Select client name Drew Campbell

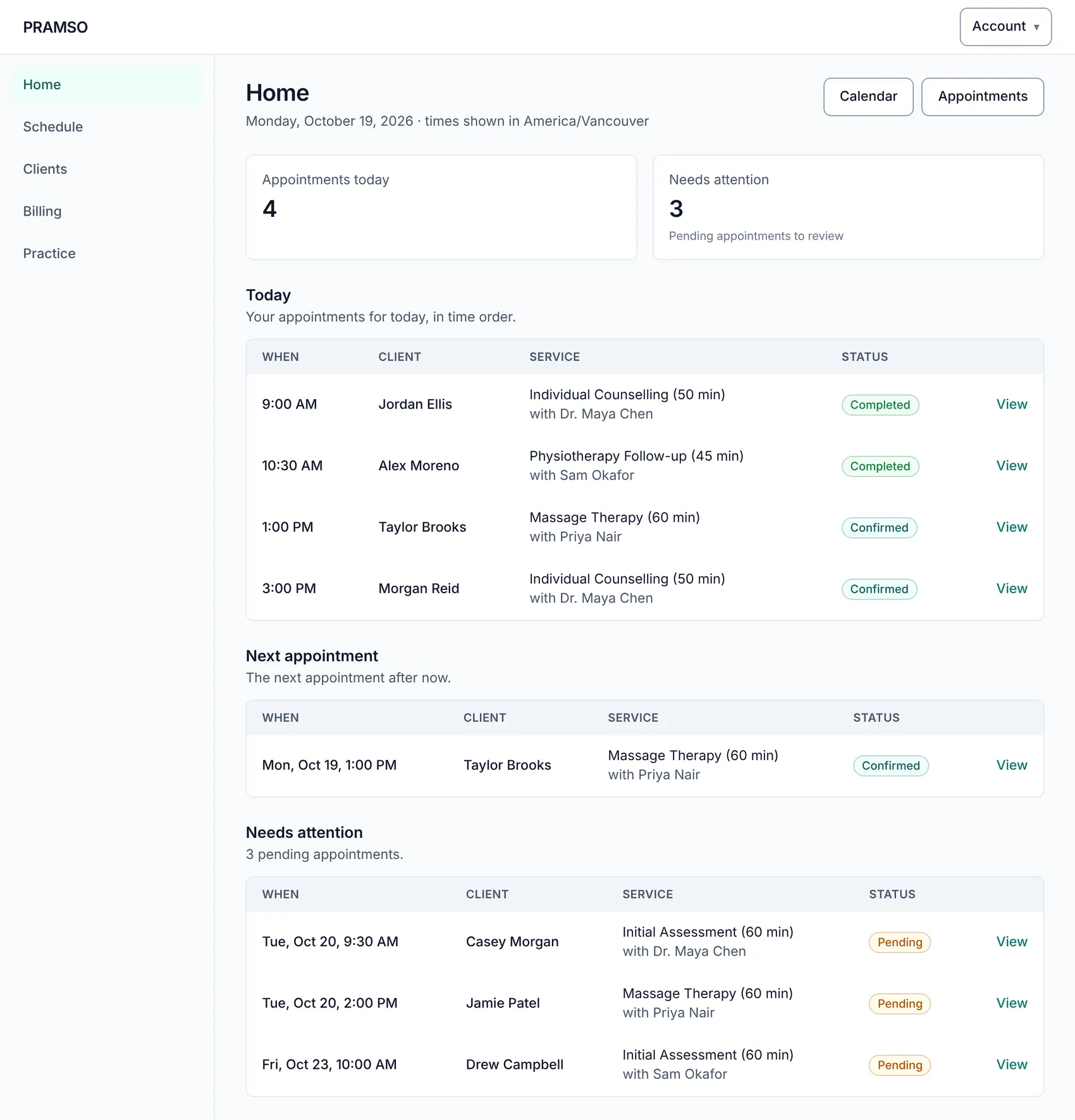[514, 1064]
